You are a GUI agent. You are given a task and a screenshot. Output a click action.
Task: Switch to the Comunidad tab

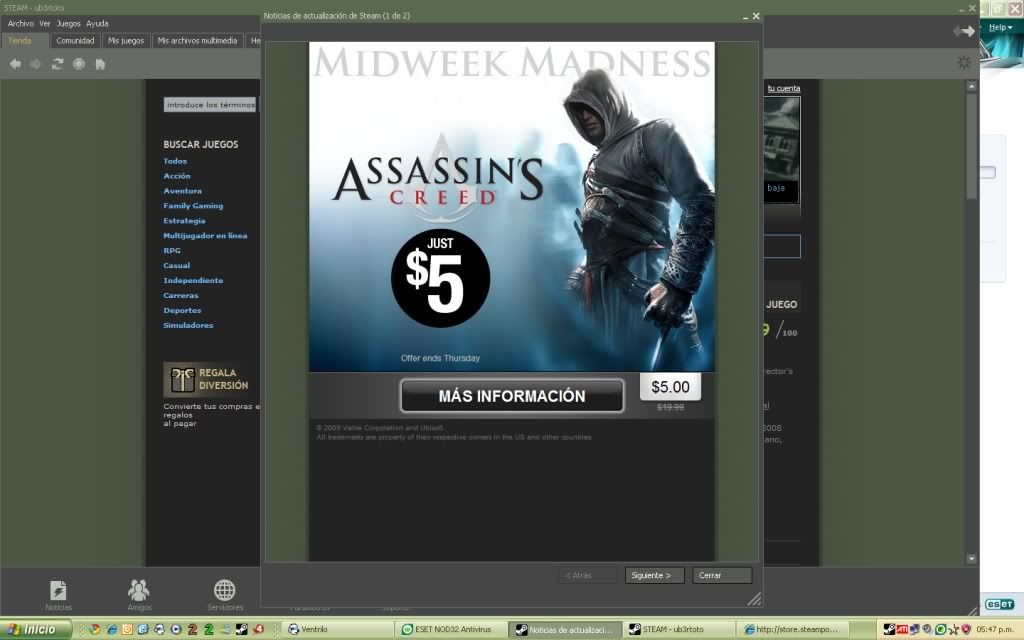point(75,40)
